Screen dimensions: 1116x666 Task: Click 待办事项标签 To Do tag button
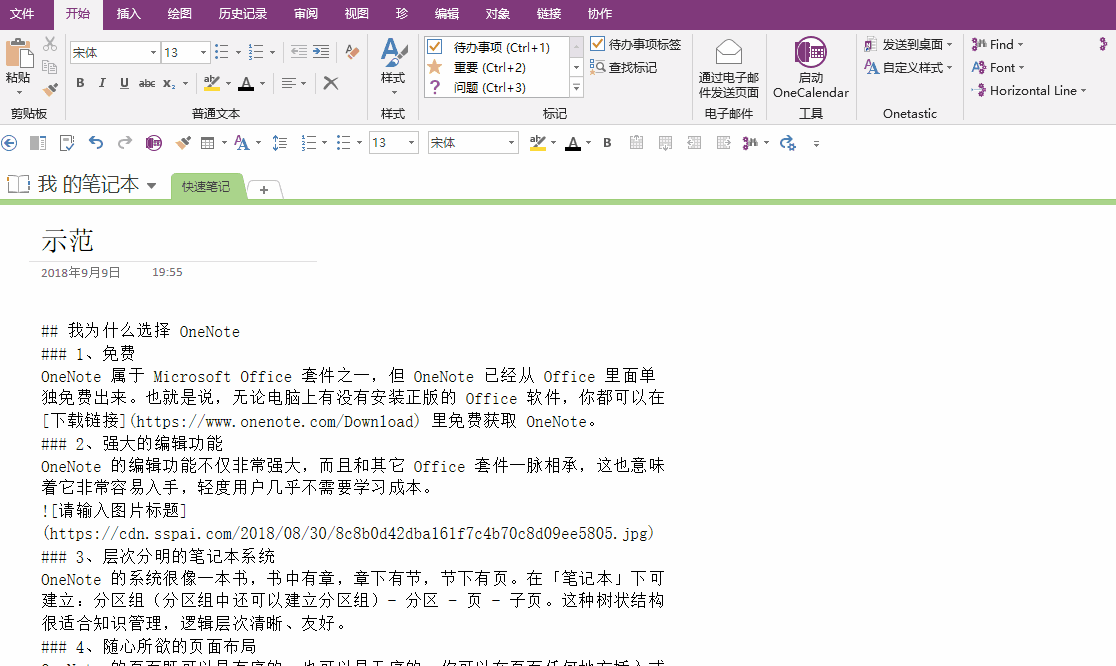click(636, 44)
